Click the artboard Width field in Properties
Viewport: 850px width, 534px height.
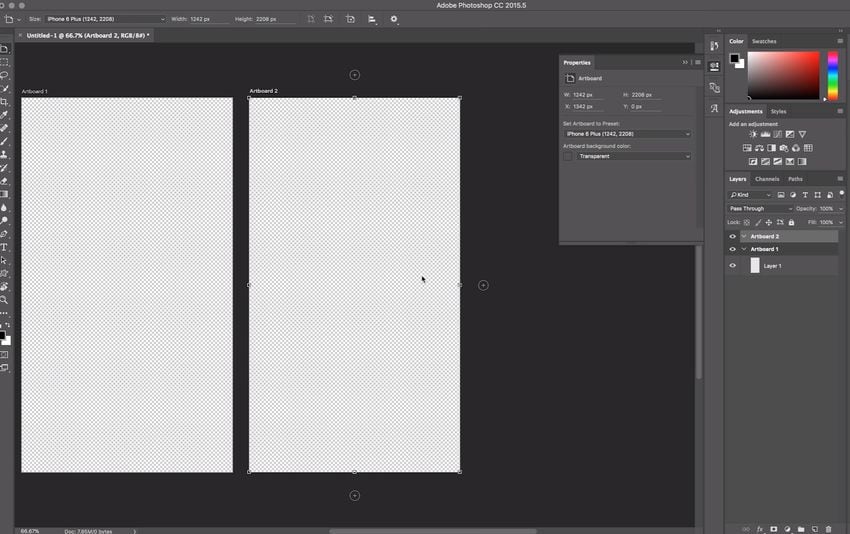588,95
